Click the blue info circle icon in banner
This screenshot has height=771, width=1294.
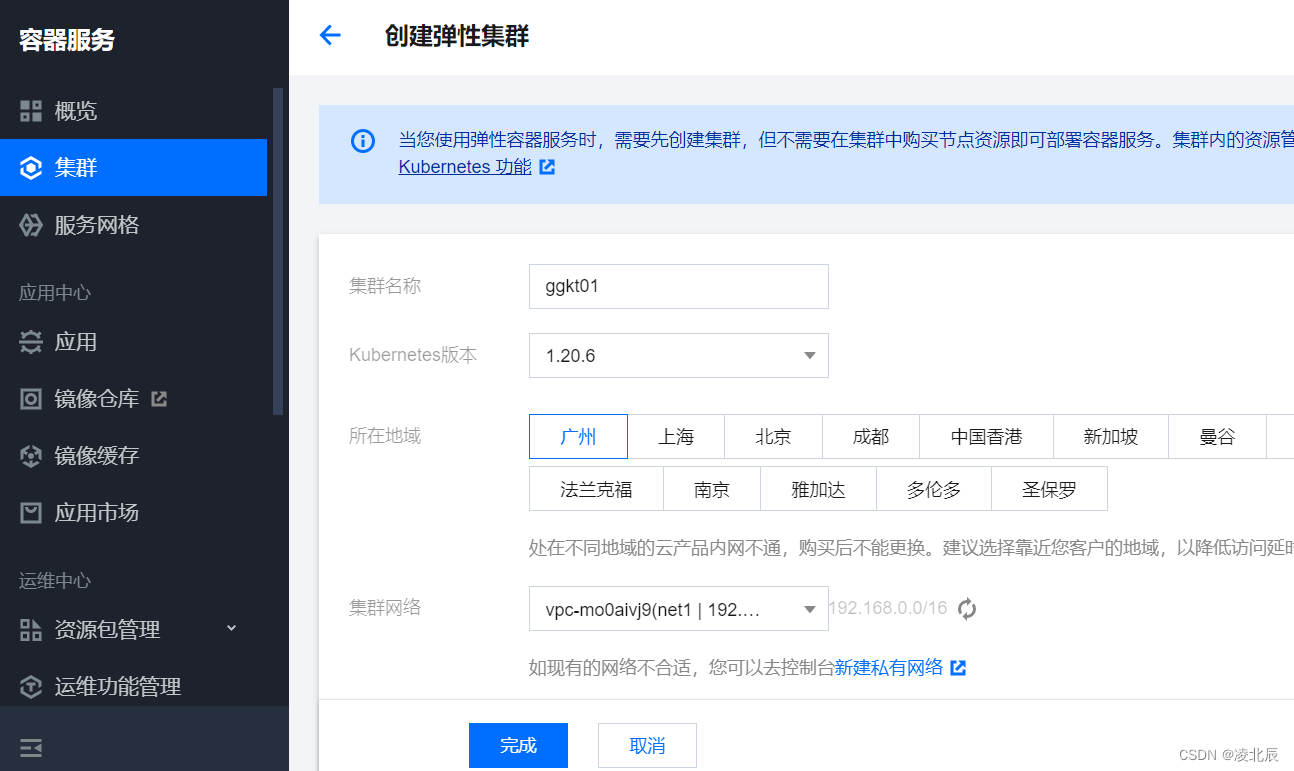362,141
